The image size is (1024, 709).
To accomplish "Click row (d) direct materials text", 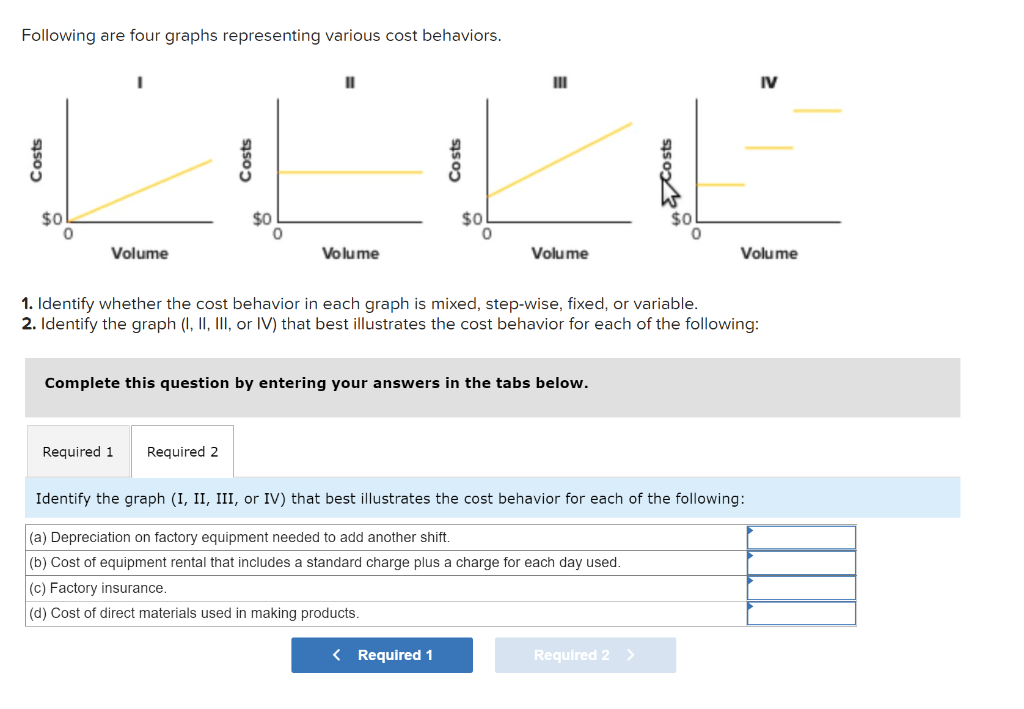I will coord(194,613).
